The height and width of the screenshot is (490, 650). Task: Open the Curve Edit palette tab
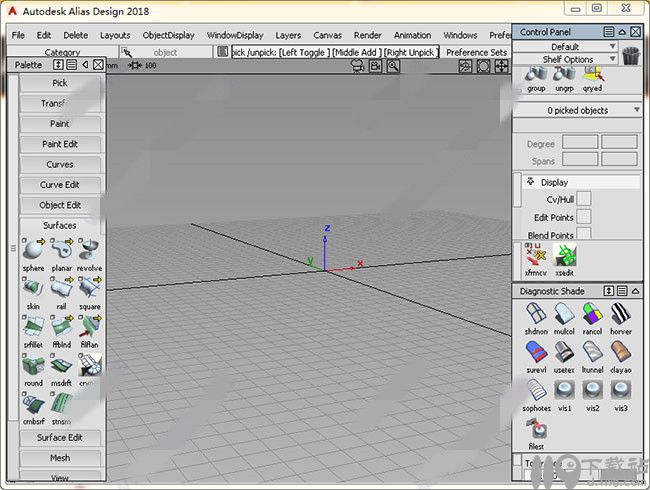[x=60, y=184]
